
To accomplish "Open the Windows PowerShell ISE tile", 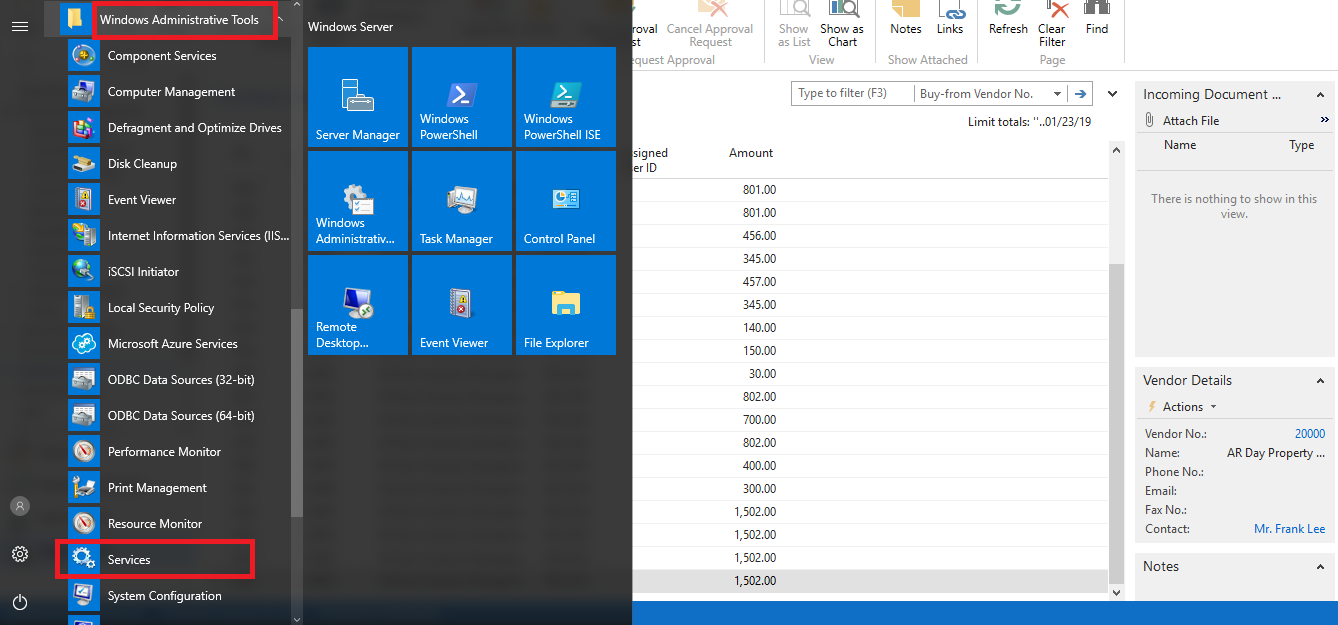I will 566,97.
